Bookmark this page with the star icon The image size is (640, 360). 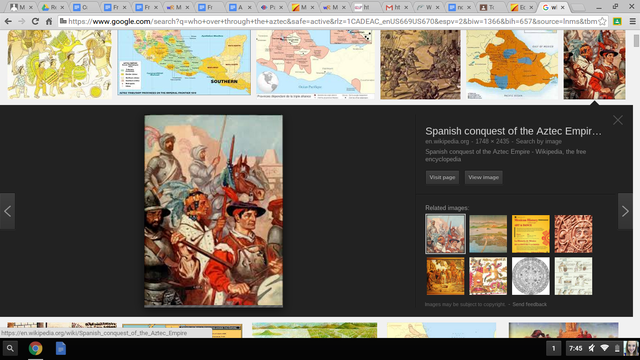pos(602,21)
